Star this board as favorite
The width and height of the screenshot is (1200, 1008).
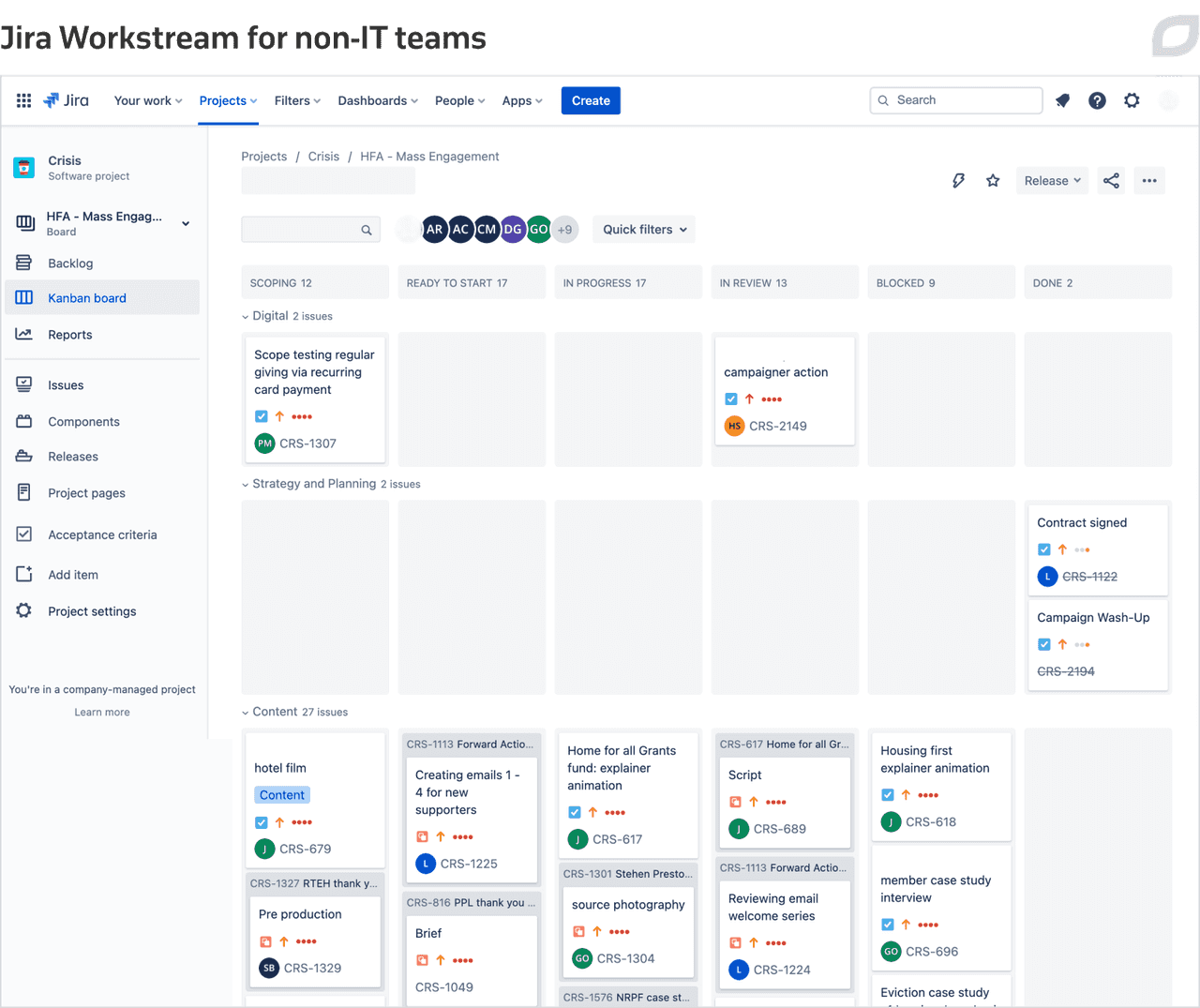[x=993, y=181]
